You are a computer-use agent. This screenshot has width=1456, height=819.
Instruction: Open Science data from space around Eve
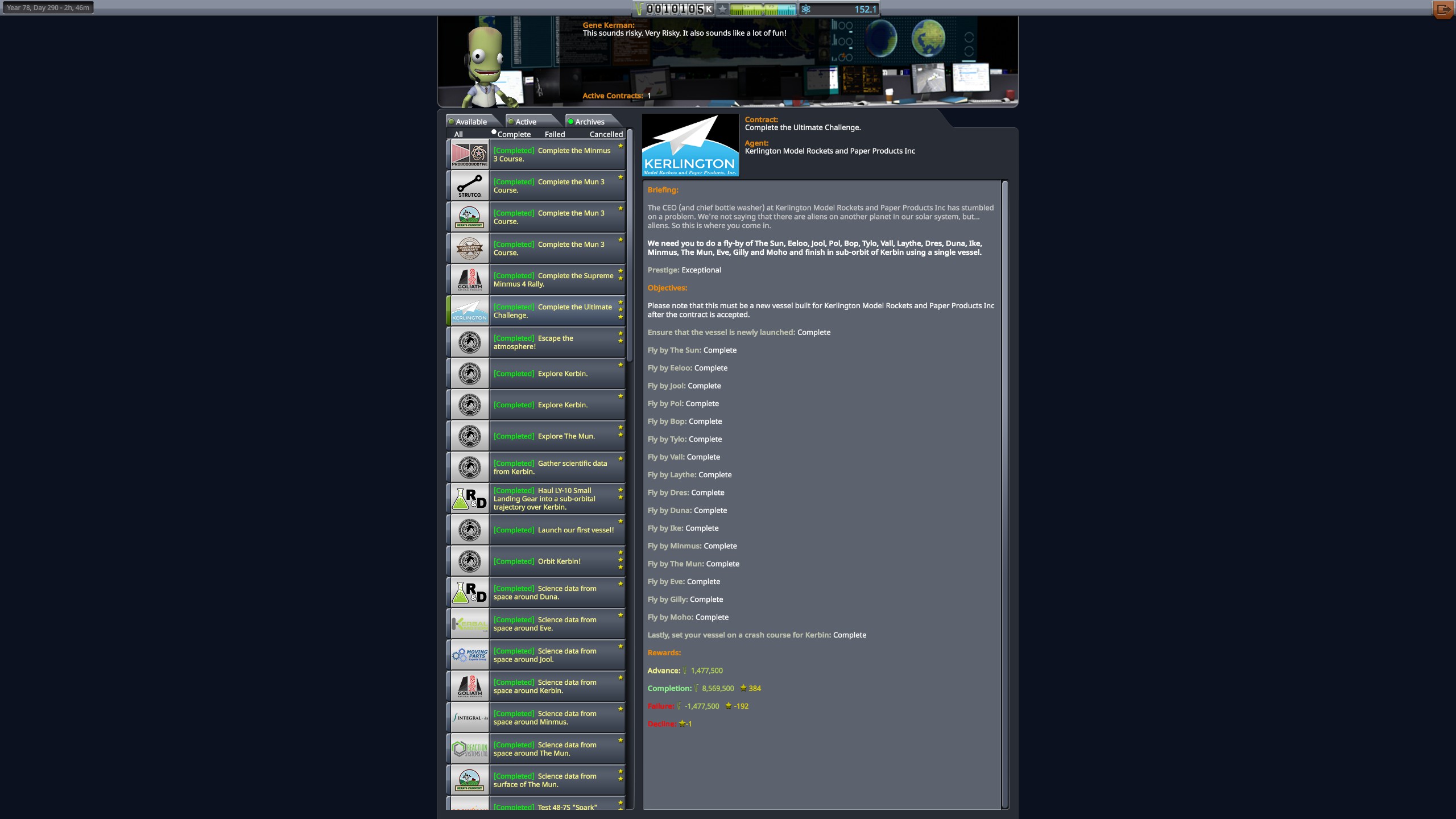point(536,624)
